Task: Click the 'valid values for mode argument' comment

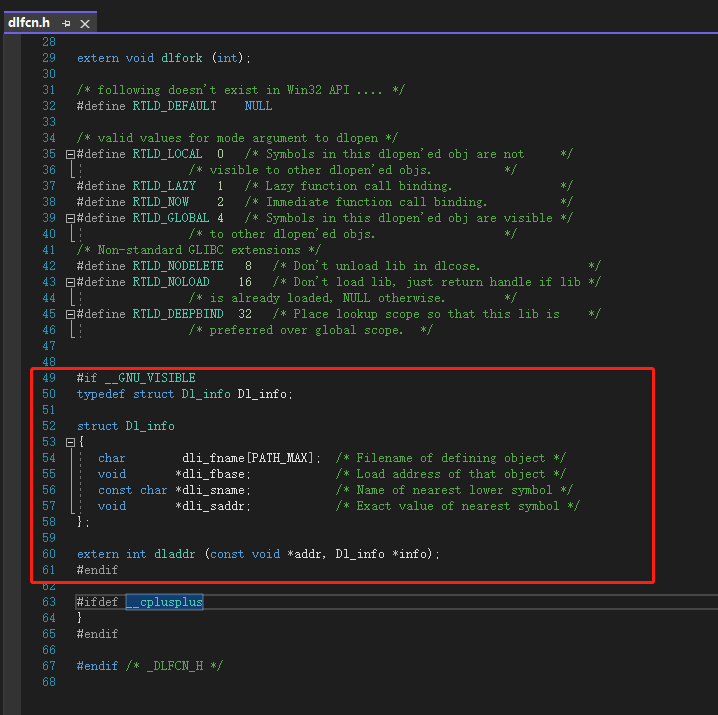Action: coord(237,138)
